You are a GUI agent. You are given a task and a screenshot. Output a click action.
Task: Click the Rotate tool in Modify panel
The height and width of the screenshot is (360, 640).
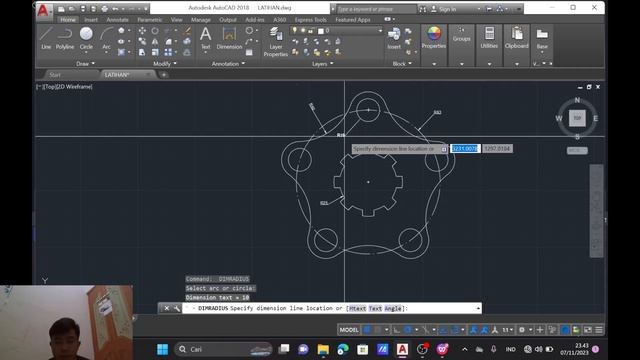(155, 31)
